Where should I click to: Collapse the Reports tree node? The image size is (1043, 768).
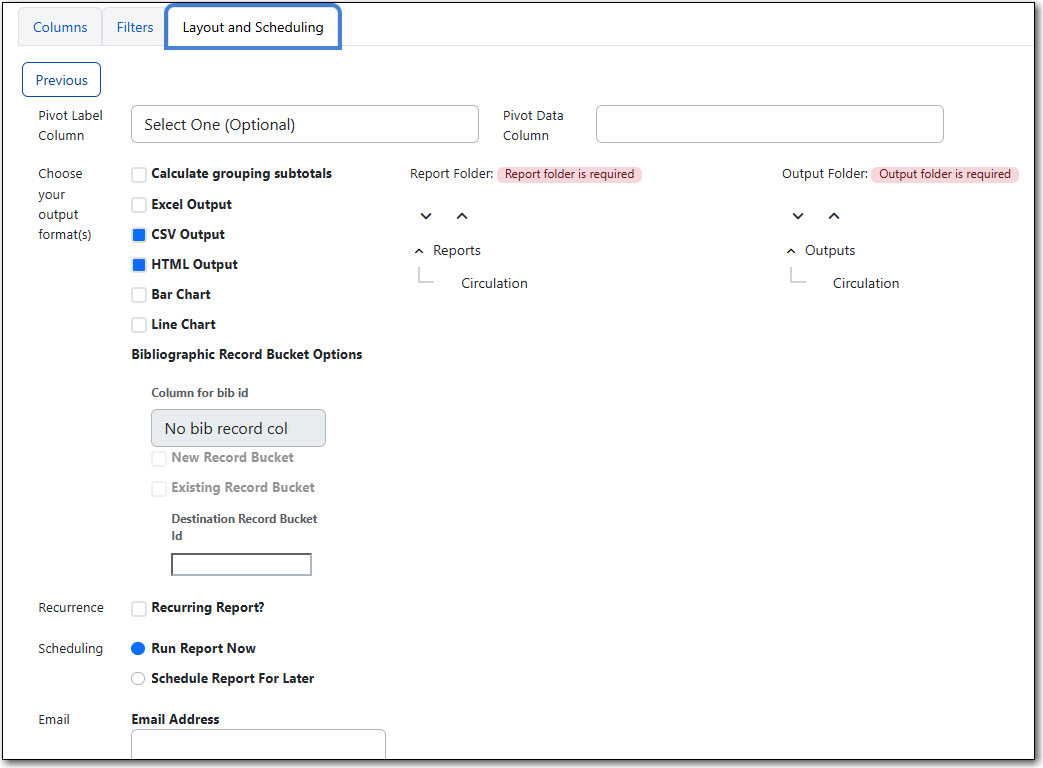(x=419, y=251)
